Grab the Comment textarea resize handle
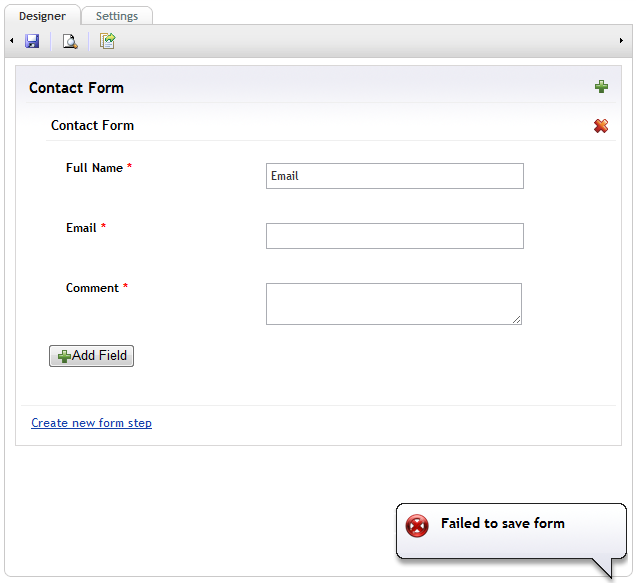The image size is (637, 586). click(x=517, y=320)
